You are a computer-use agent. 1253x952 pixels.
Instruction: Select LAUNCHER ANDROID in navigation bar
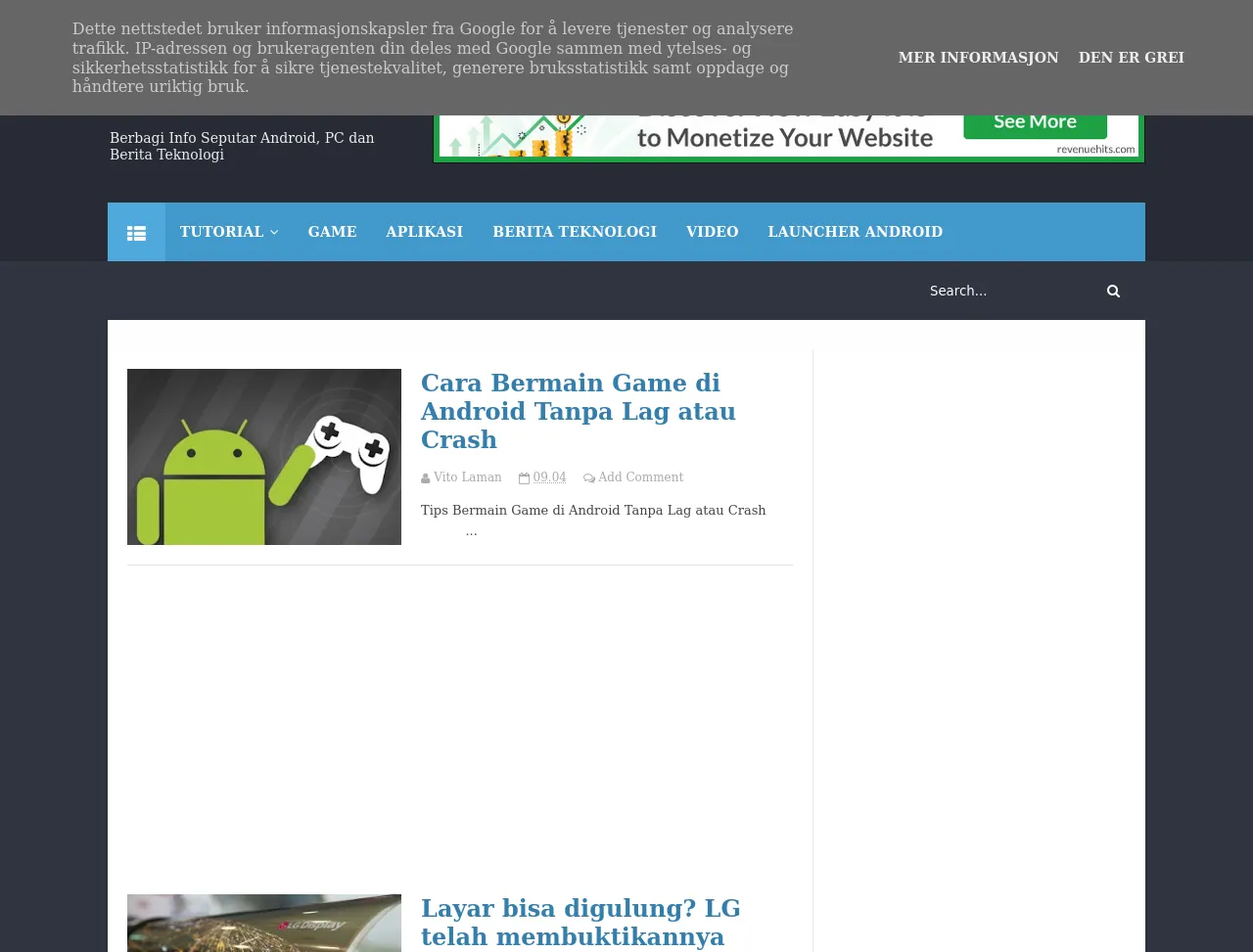(x=856, y=232)
